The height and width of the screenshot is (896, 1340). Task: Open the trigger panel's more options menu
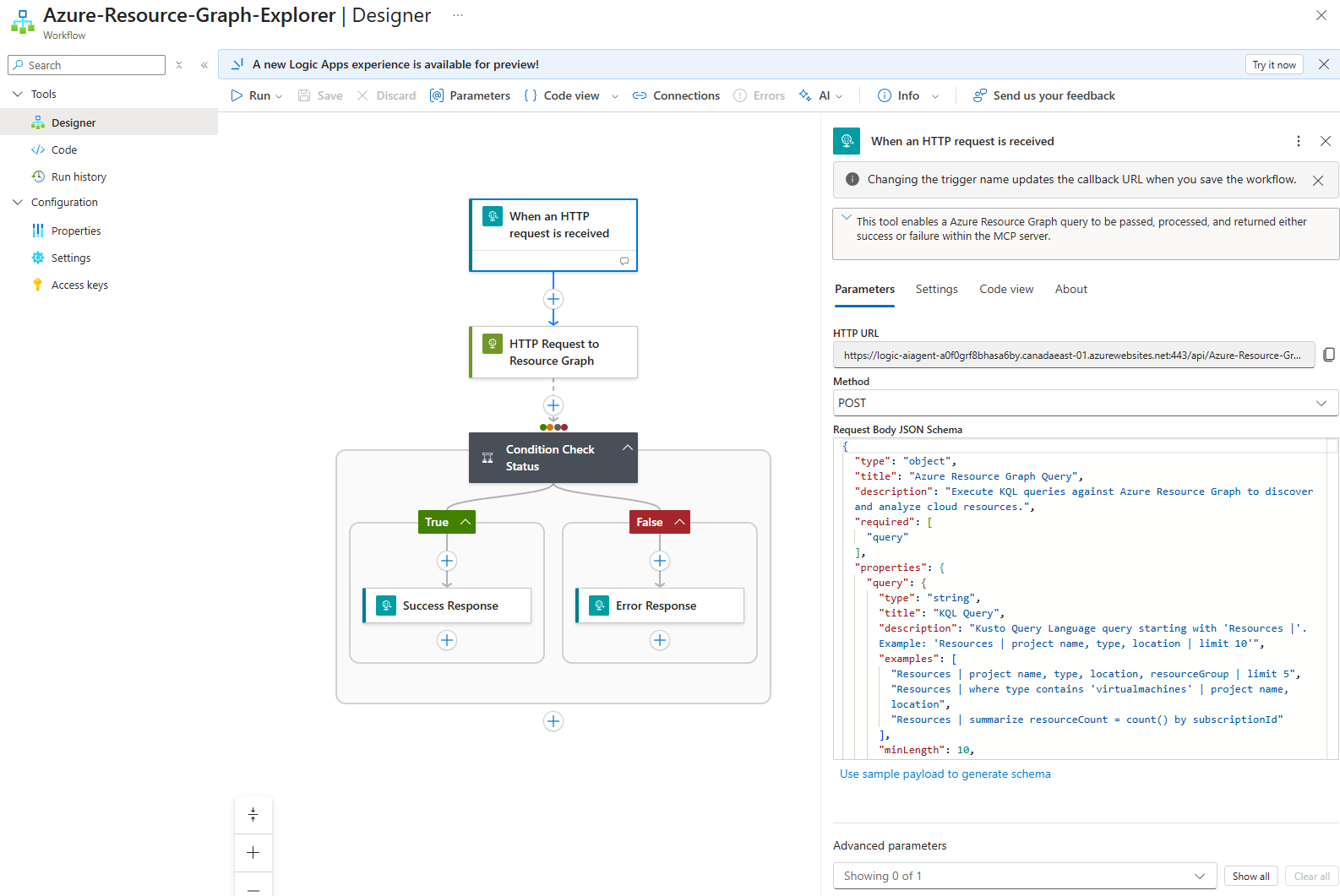pyautogui.click(x=1299, y=141)
